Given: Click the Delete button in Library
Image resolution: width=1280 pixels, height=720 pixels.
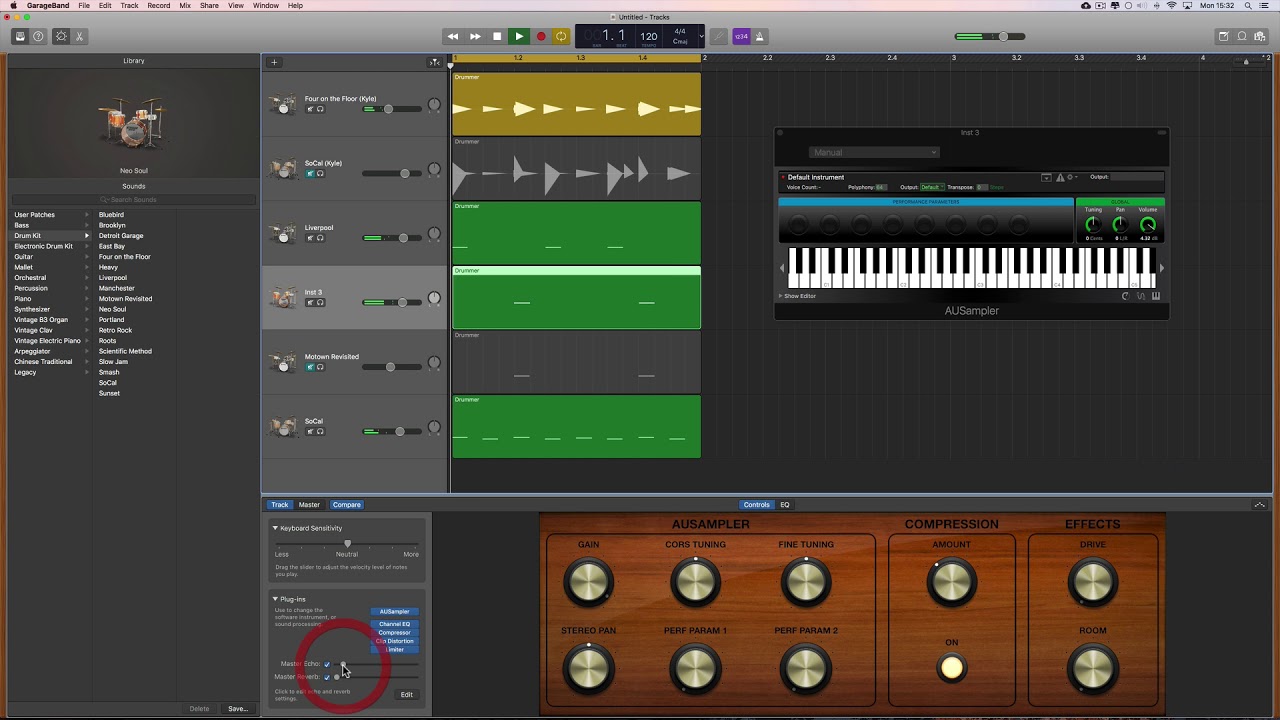Looking at the screenshot, I should (200, 709).
